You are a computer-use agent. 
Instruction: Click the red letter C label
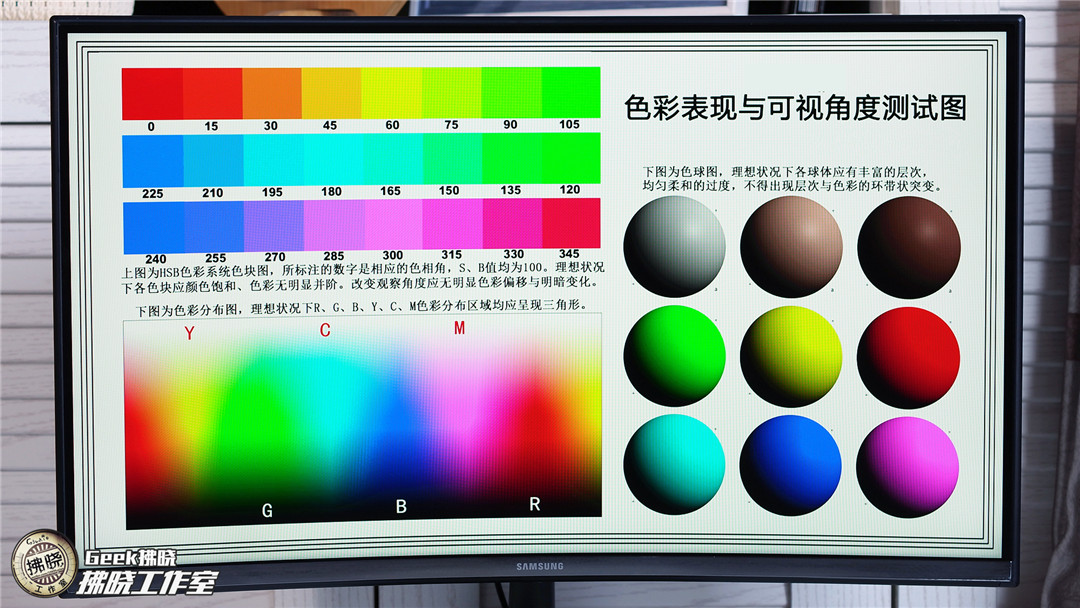325,331
